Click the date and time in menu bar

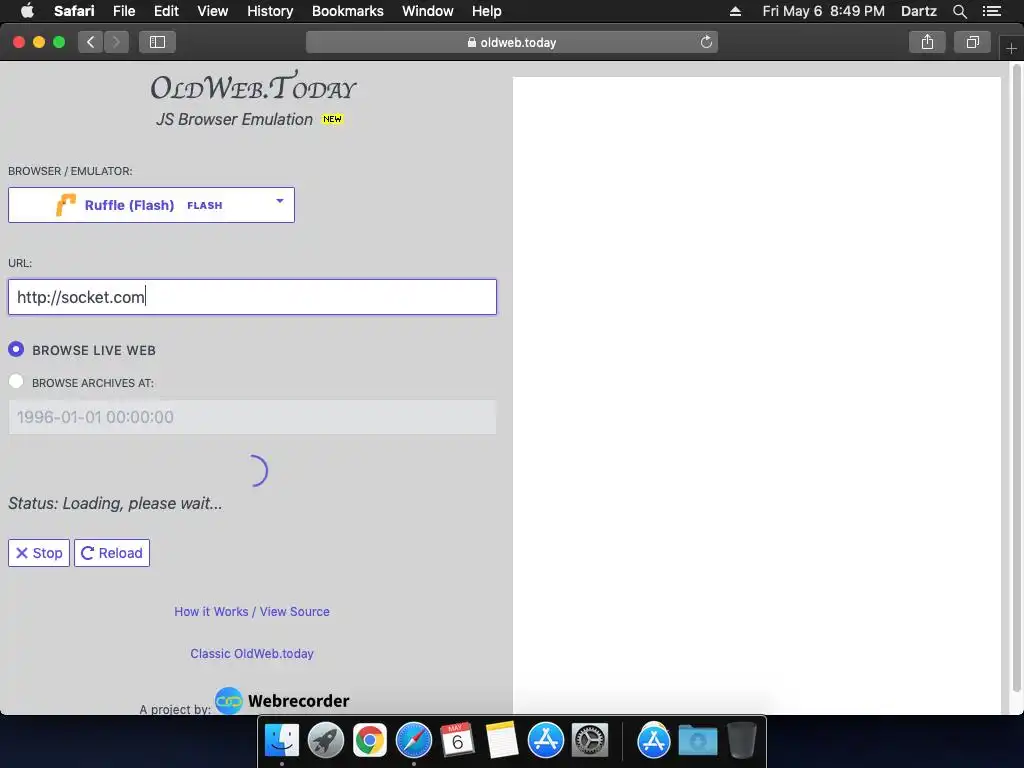tap(823, 11)
